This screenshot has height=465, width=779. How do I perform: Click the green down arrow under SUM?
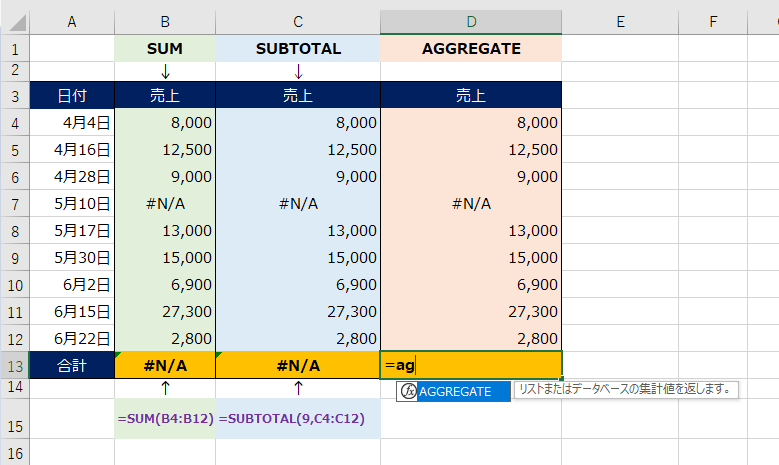coord(165,71)
